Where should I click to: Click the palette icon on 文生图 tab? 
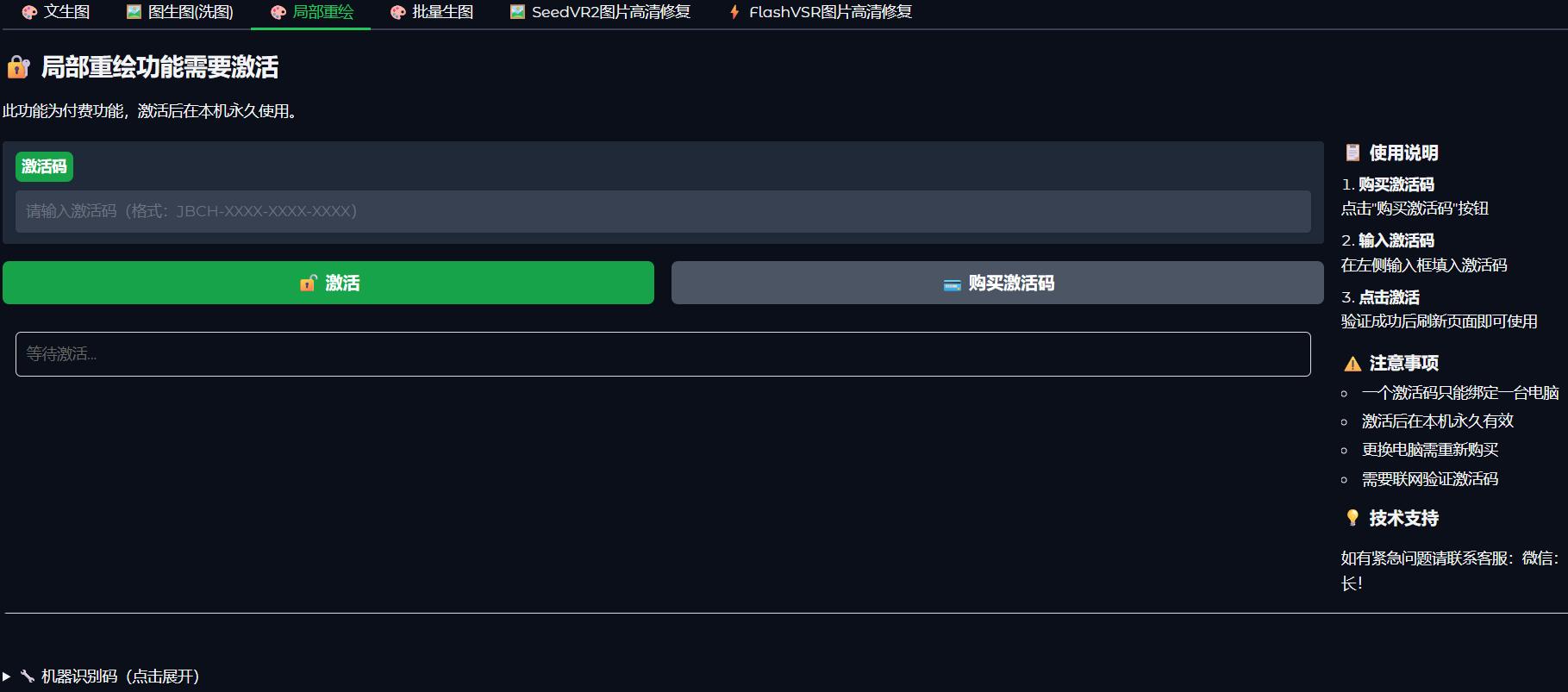[x=29, y=13]
